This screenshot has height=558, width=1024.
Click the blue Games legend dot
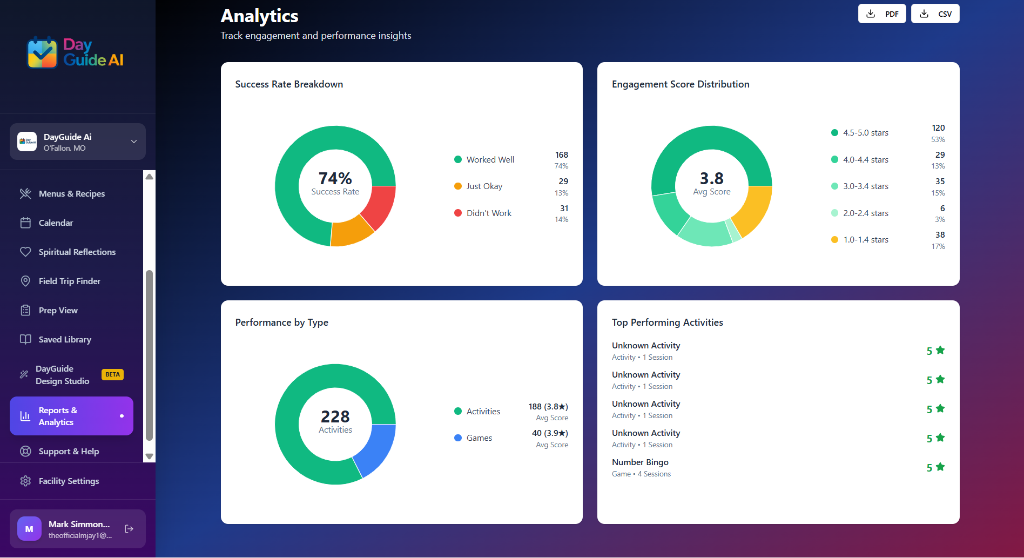coord(458,438)
